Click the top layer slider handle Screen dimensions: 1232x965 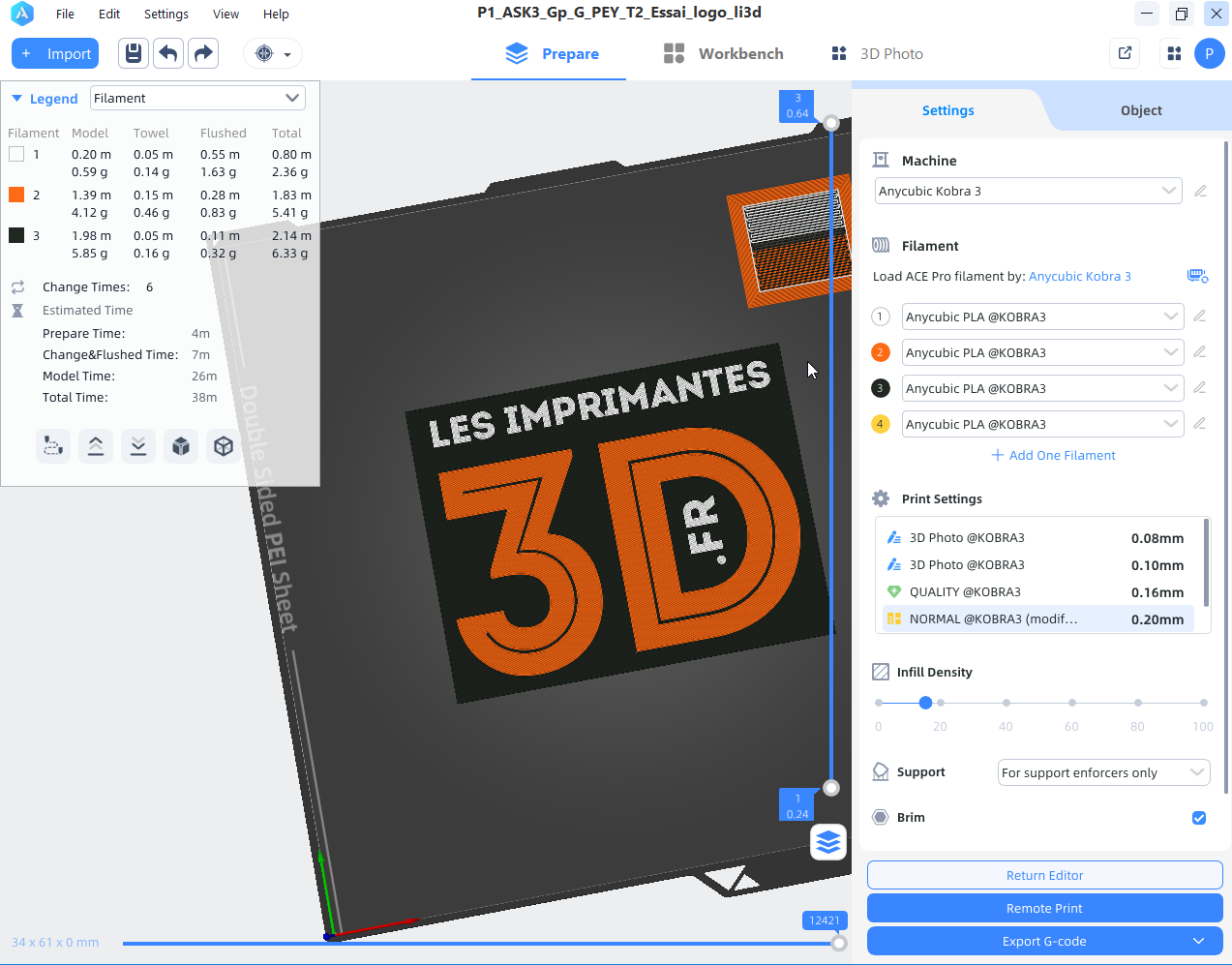click(831, 123)
